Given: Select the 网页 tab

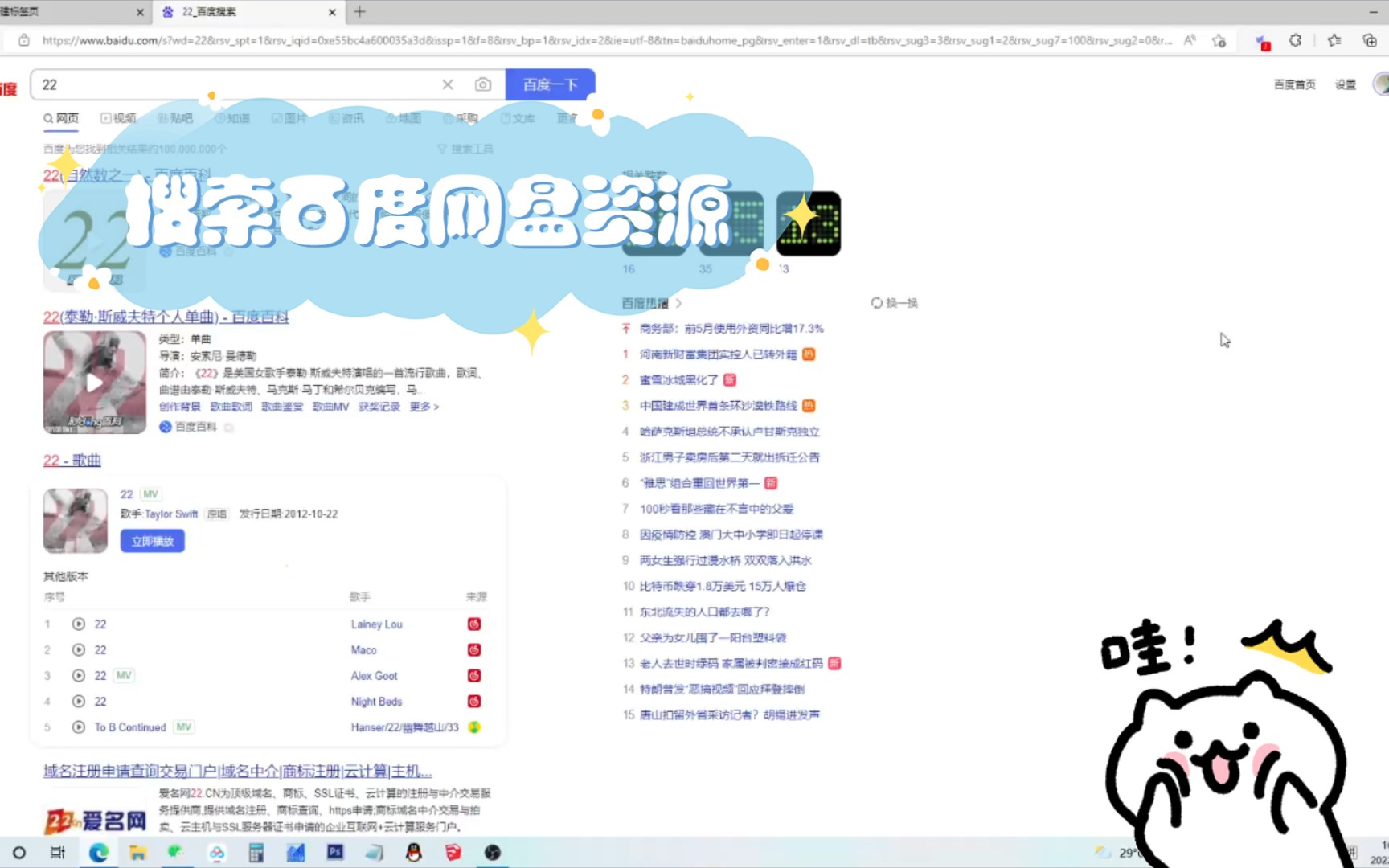Looking at the screenshot, I should click(x=61, y=118).
